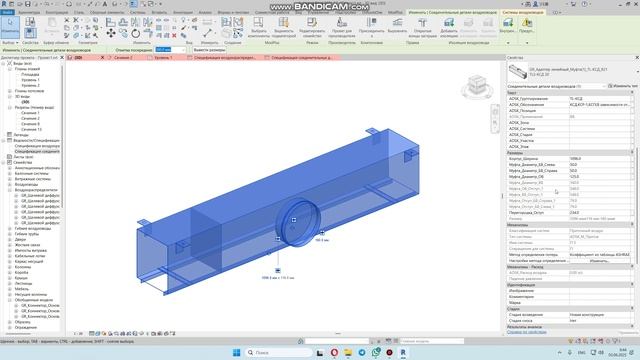
Task: Expand the Планы потолков tree node
Action: (10, 91)
